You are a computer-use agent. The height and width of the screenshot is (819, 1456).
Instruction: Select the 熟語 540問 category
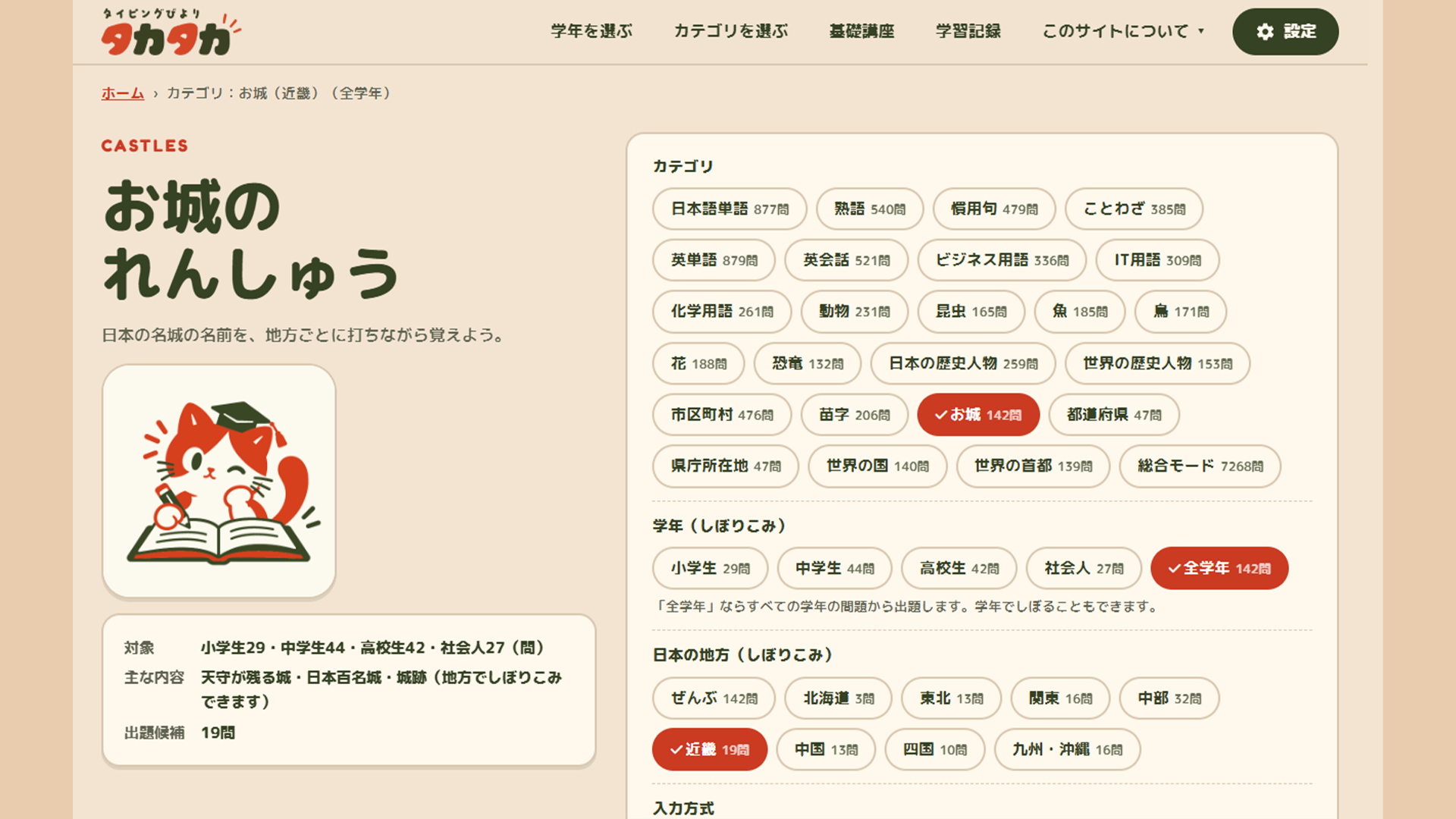click(x=870, y=209)
